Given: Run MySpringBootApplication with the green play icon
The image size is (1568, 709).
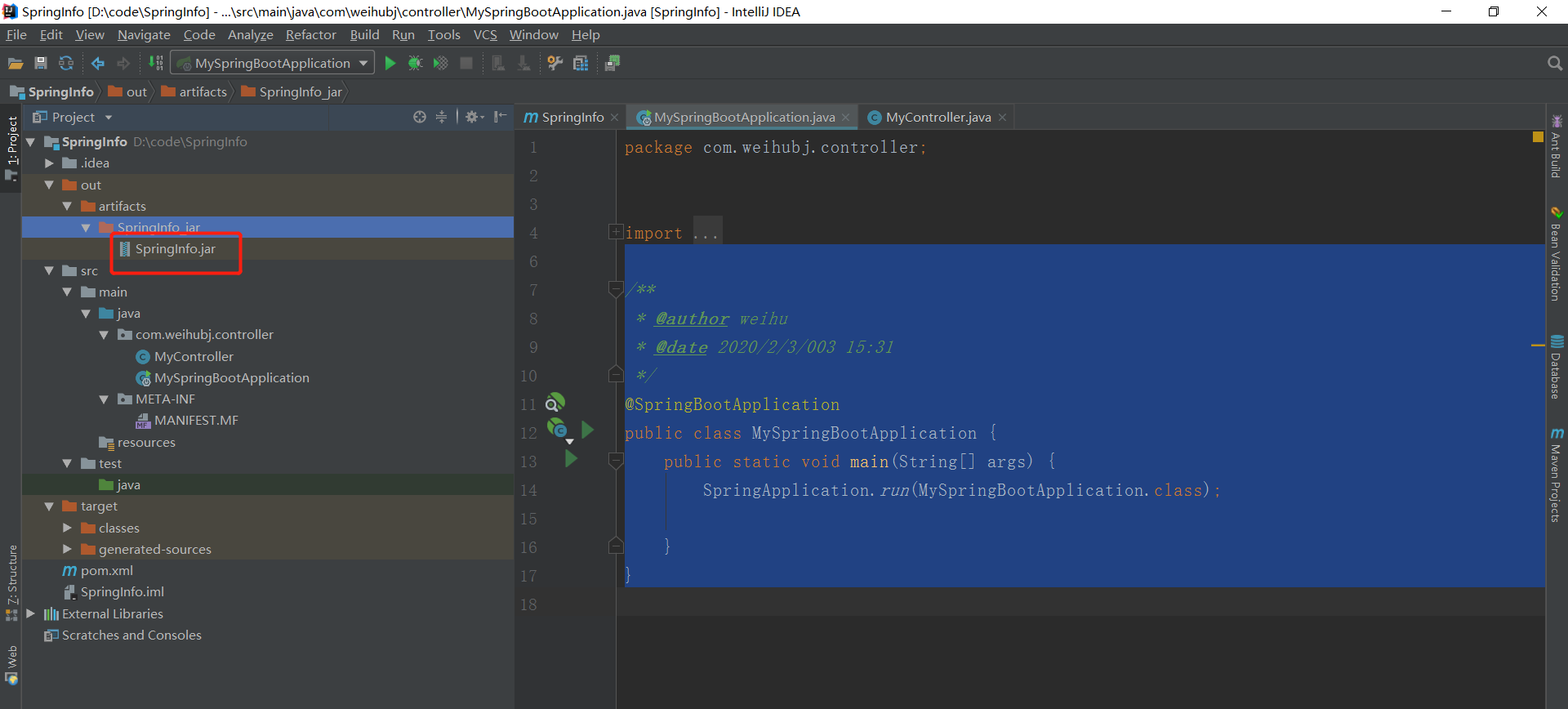Looking at the screenshot, I should pos(390,64).
